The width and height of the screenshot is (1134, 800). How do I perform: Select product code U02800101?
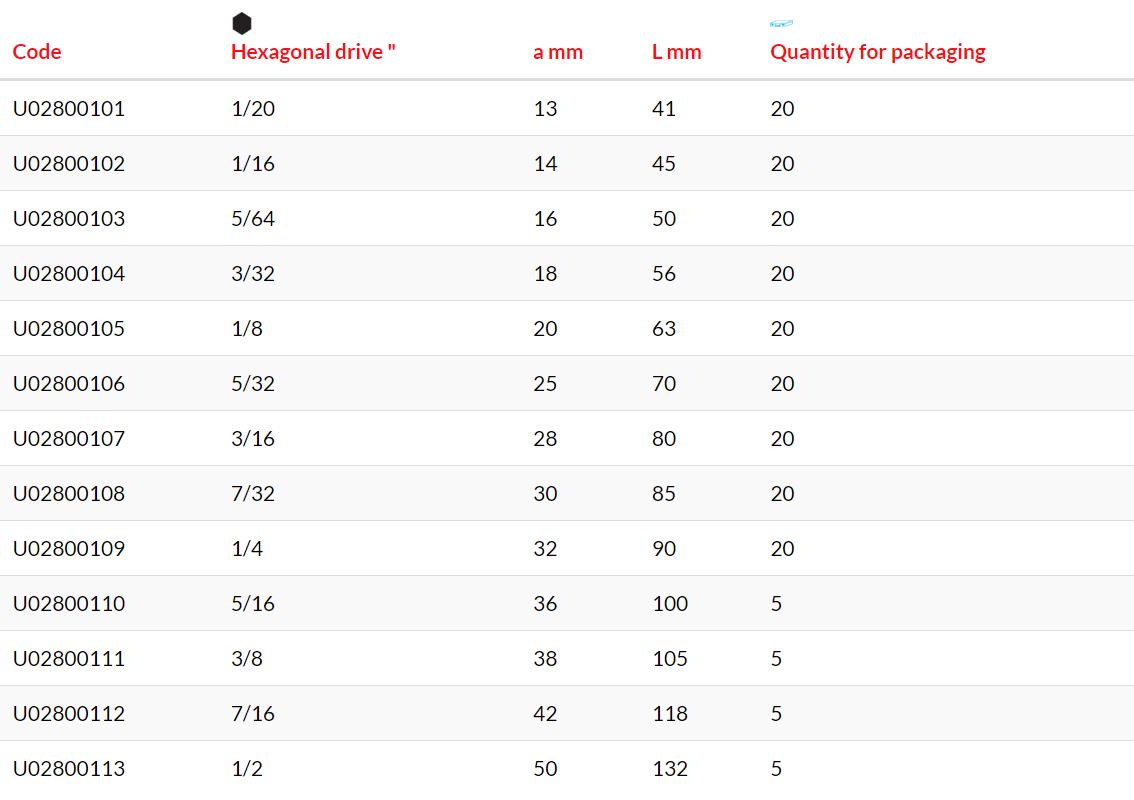pyautogui.click(x=69, y=108)
